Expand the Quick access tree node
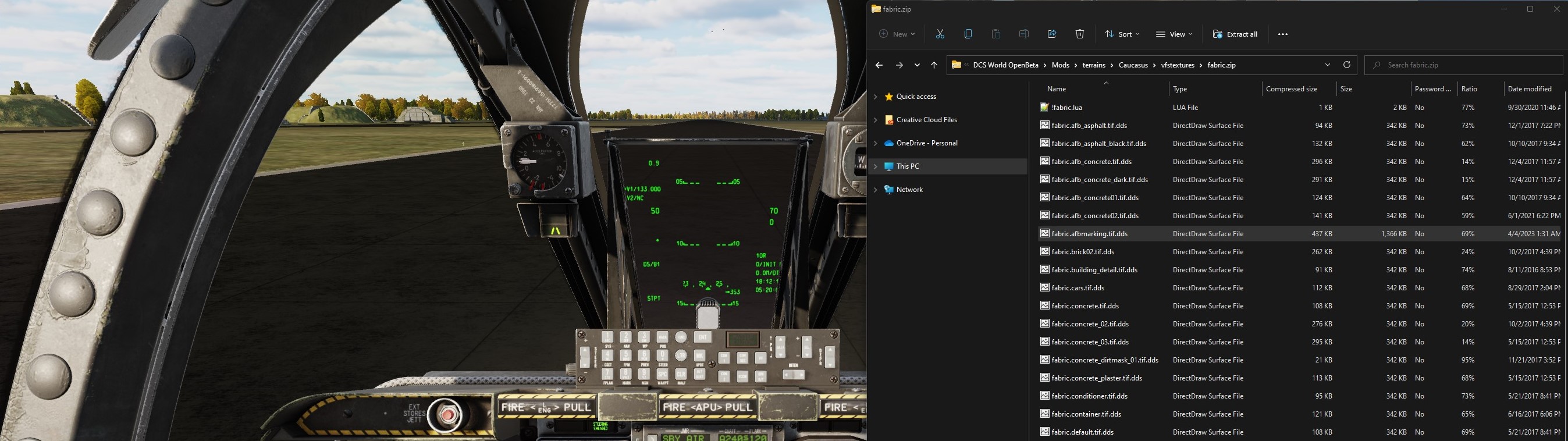The width and height of the screenshot is (1568, 441). (x=875, y=97)
